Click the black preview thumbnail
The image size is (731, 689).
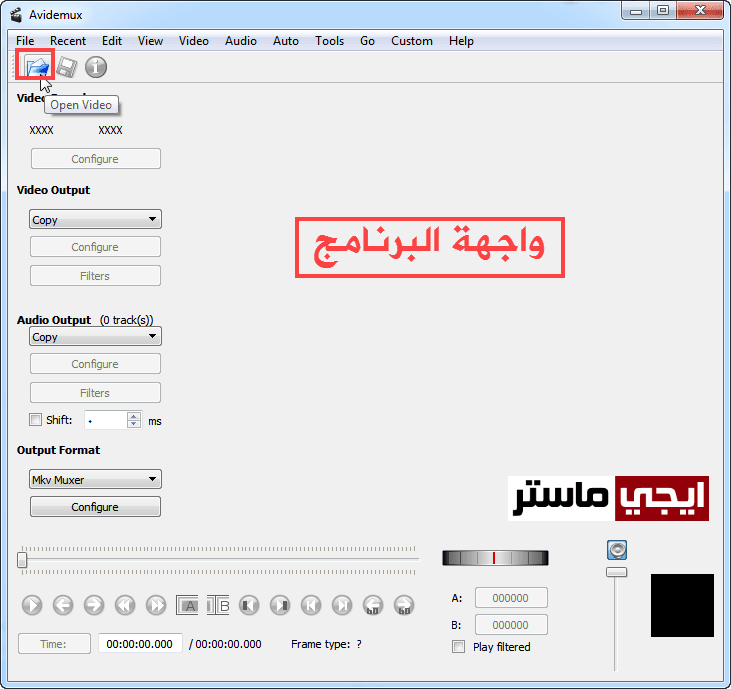tap(682, 606)
